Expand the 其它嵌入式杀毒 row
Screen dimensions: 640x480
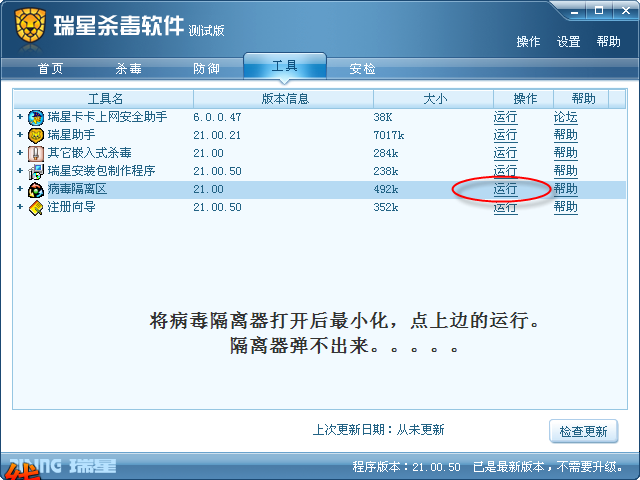click(x=20, y=152)
